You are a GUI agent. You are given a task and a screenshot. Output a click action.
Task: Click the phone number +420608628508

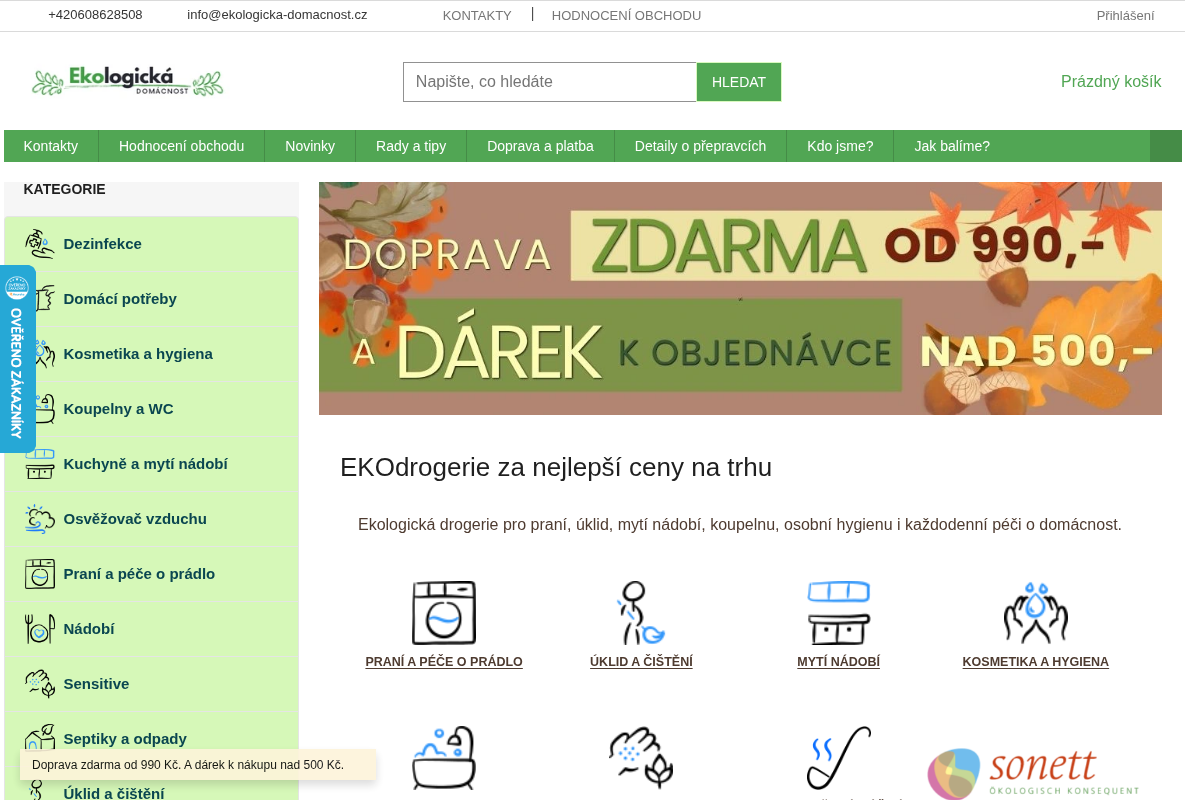[x=95, y=15]
